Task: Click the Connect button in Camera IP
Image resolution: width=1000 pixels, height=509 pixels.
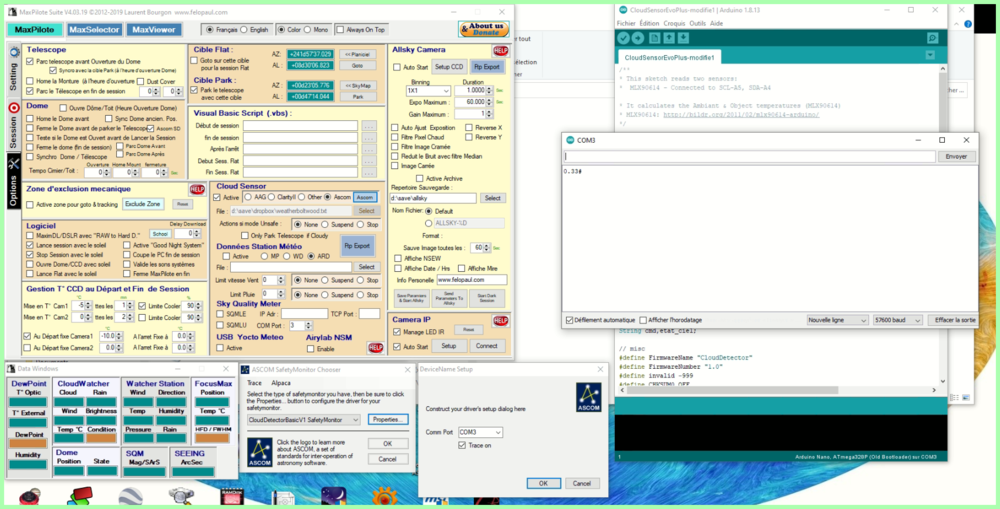Action: pyautogui.click(x=487, y=346)
